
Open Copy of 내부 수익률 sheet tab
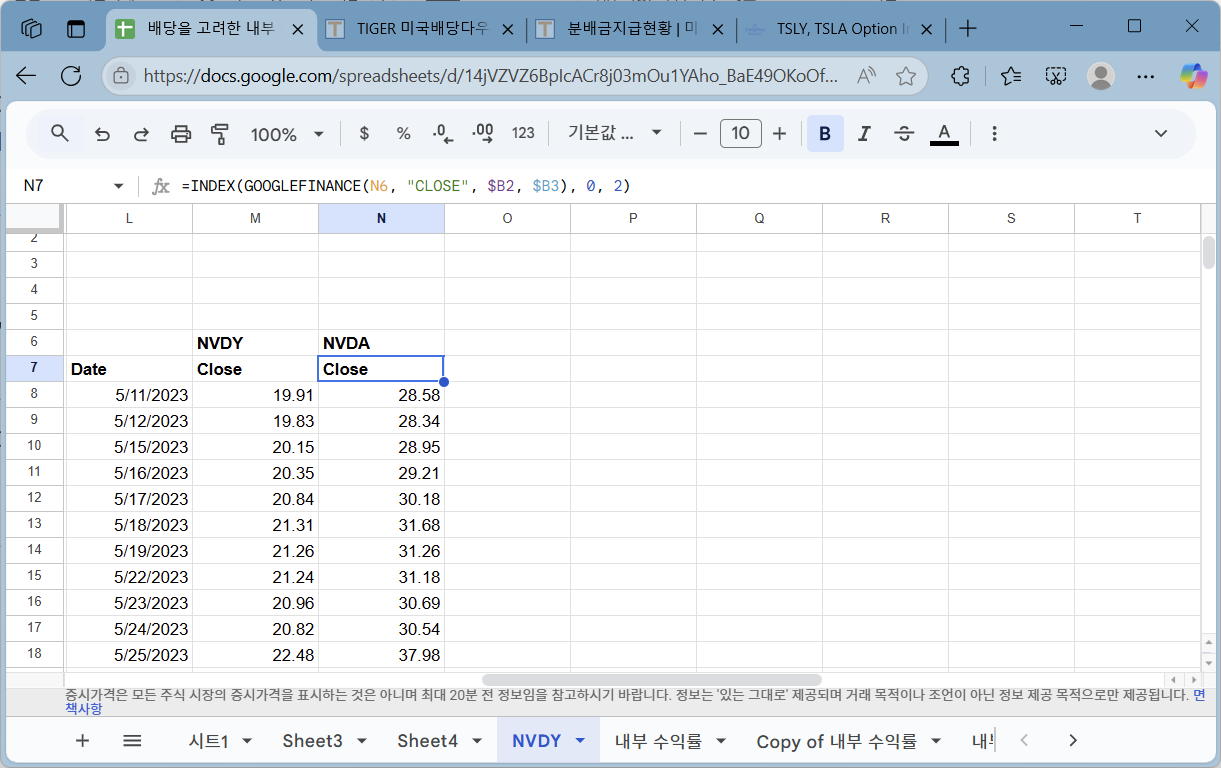(836, 741)
